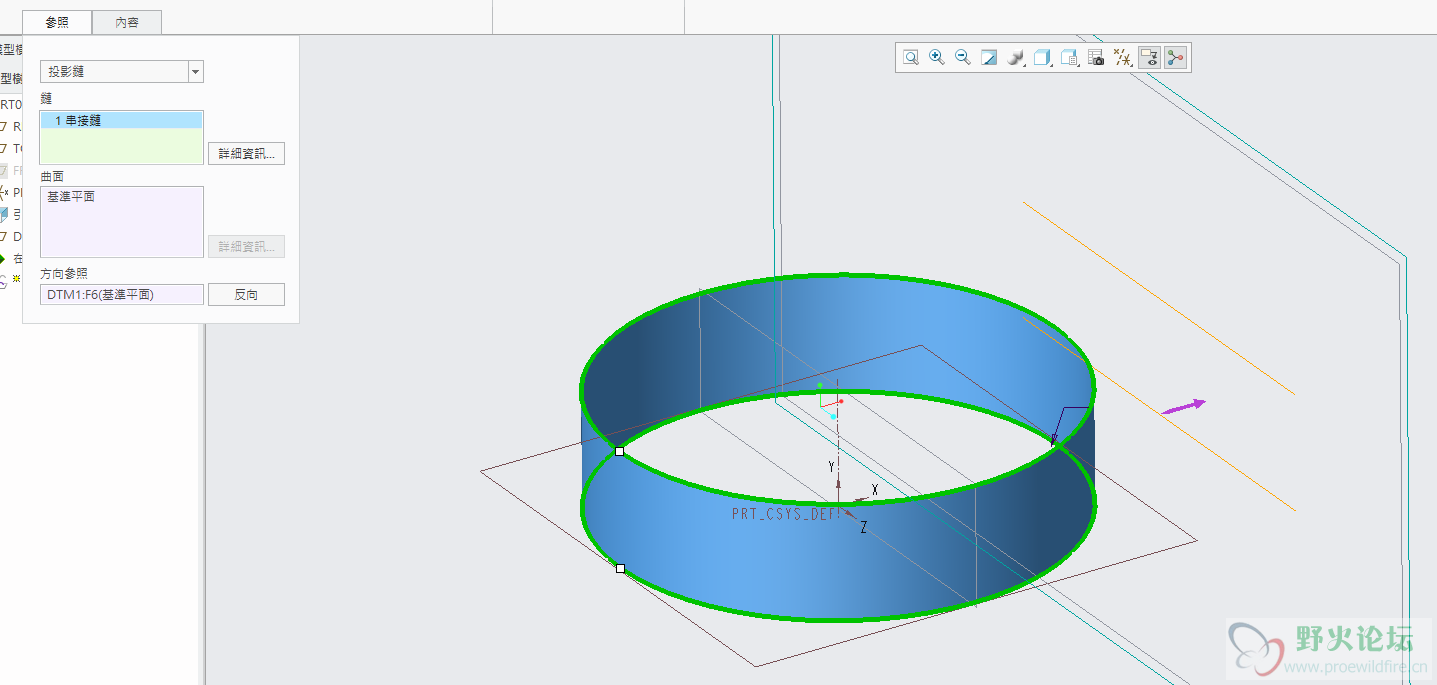The image size is (1437, 685).
Task: Click the DTM1:F6(基準平面) direction reference field
Action: [x=122, y=295]
